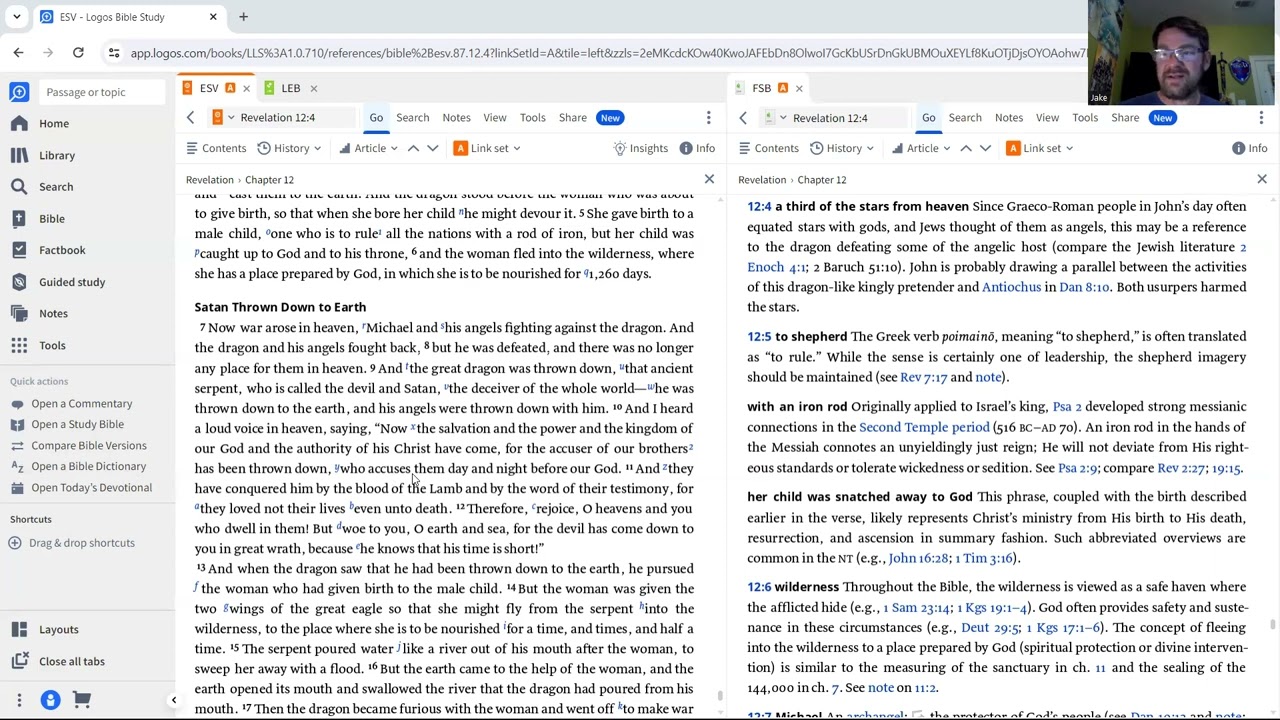Reload the browser page
The height and width of the screenshot is (720, 1280).
(78, 52)
